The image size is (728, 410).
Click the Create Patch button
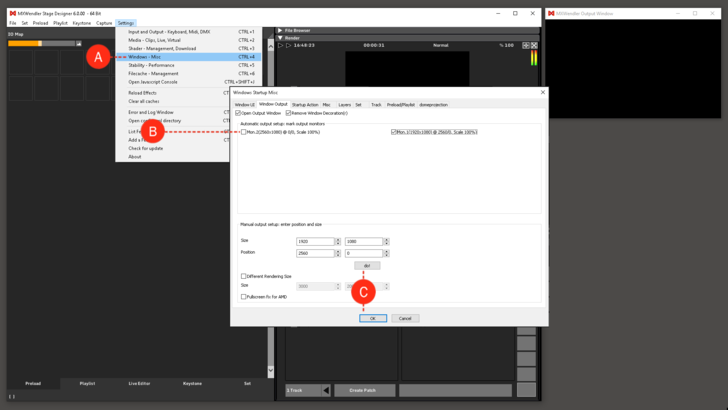tap(364, 390)
